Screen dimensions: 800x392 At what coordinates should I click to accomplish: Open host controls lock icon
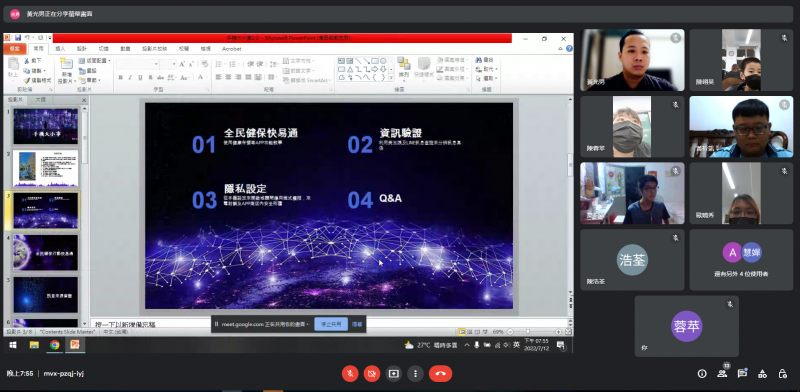[x=783, y=374]
